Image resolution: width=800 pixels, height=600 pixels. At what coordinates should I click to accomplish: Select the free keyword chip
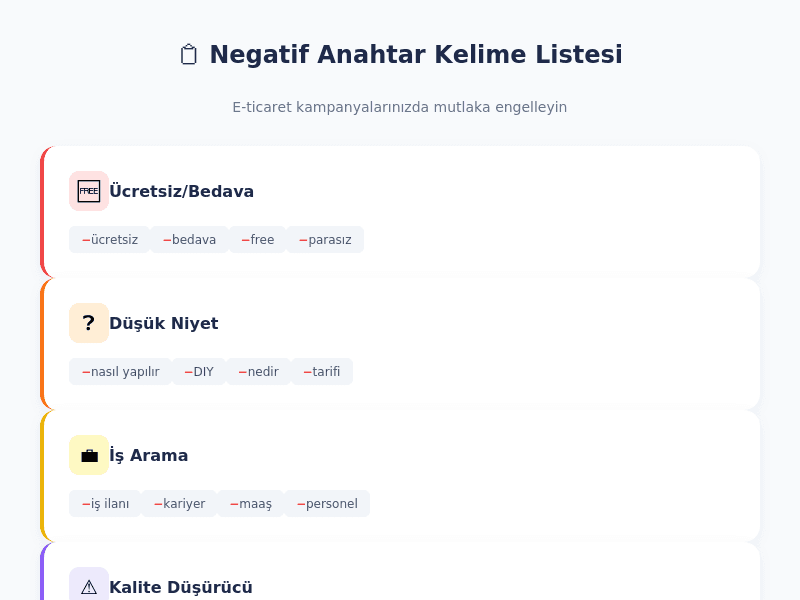[257, 240]
